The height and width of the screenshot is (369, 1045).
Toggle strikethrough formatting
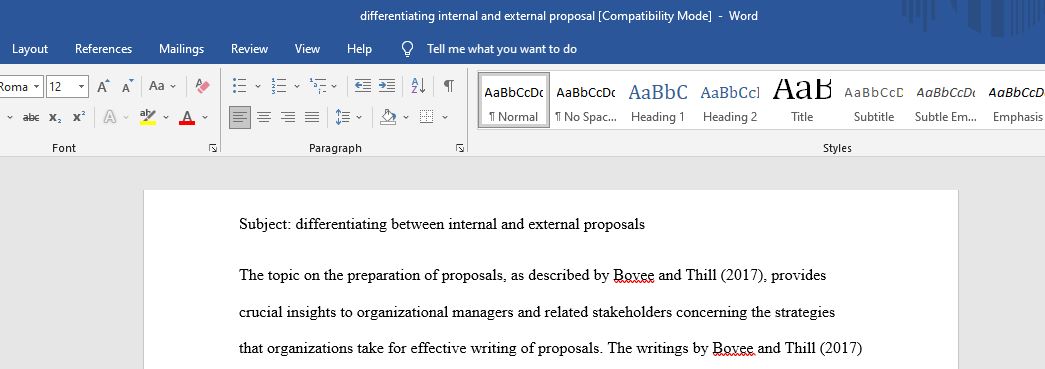[31, 117]
